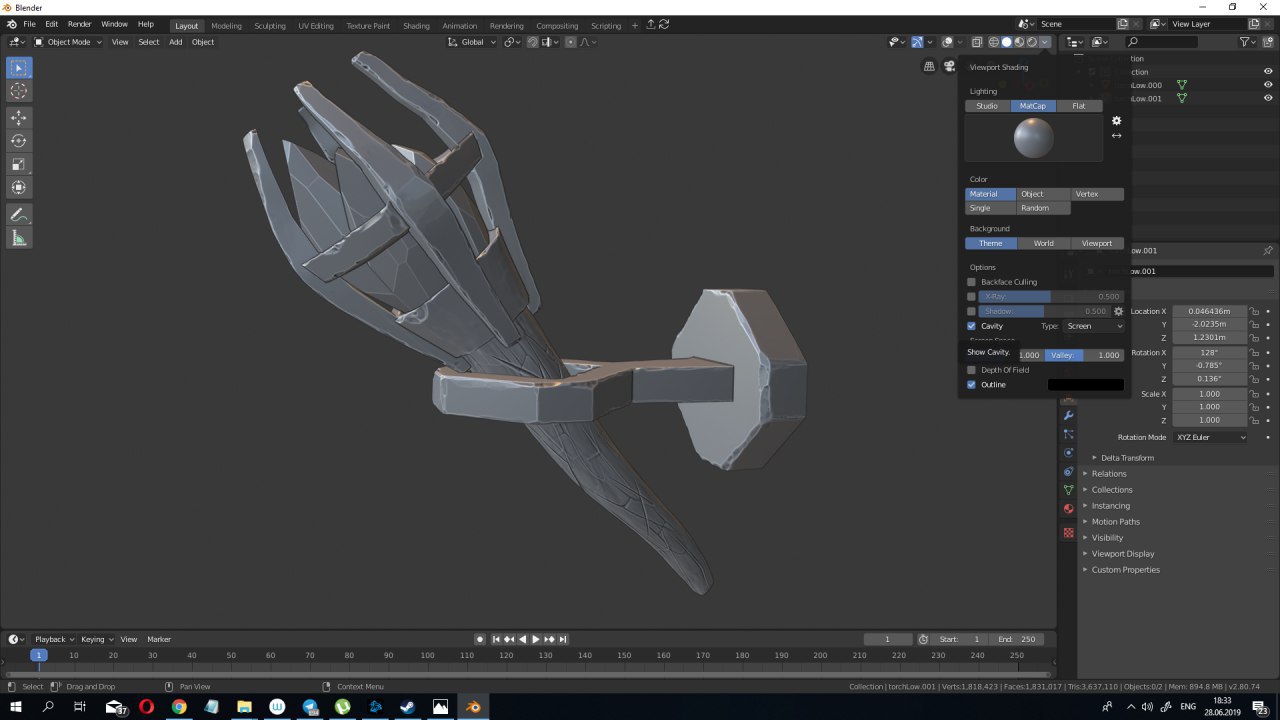Open the Texture properties tab icon
The width and height of the screenshot is (1280, 720).
tap(1068, 533)
